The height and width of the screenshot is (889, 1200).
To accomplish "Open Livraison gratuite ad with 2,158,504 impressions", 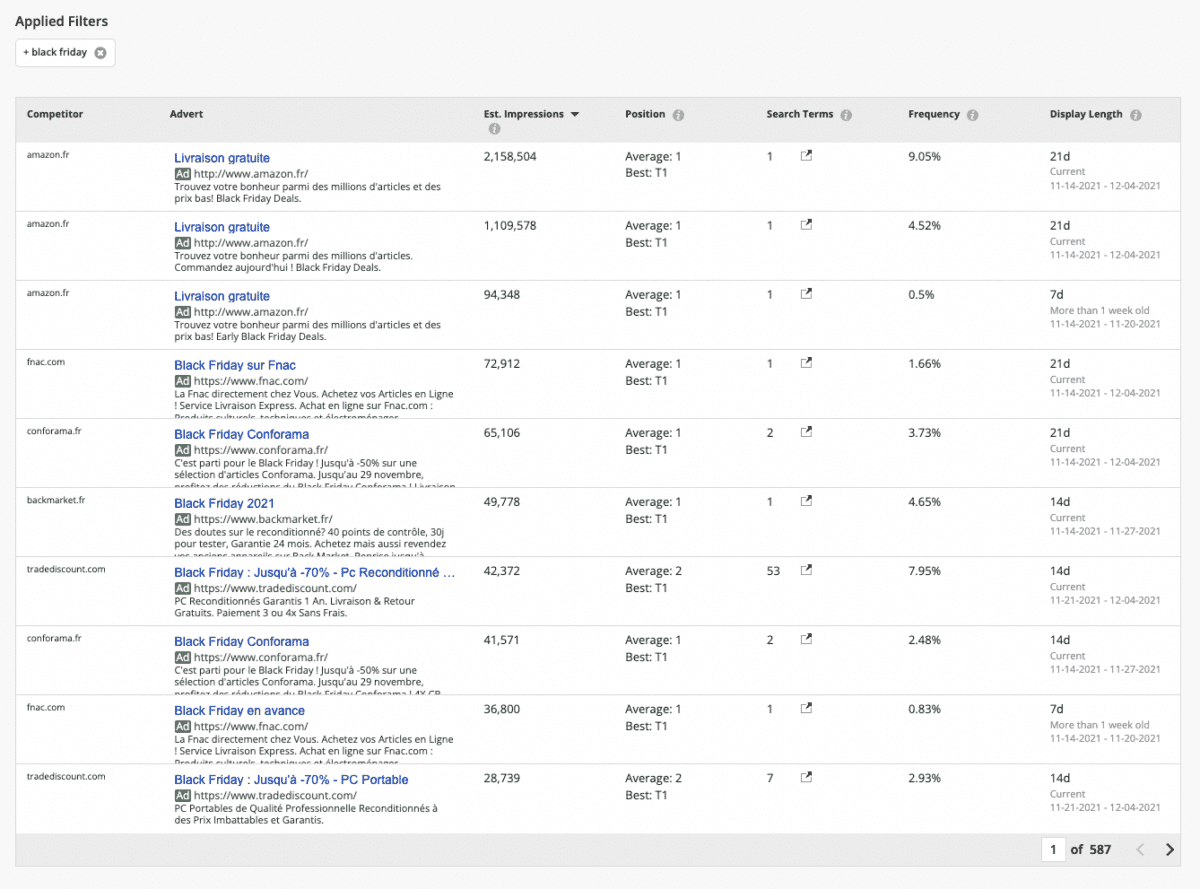I will [x=222, y=158].
